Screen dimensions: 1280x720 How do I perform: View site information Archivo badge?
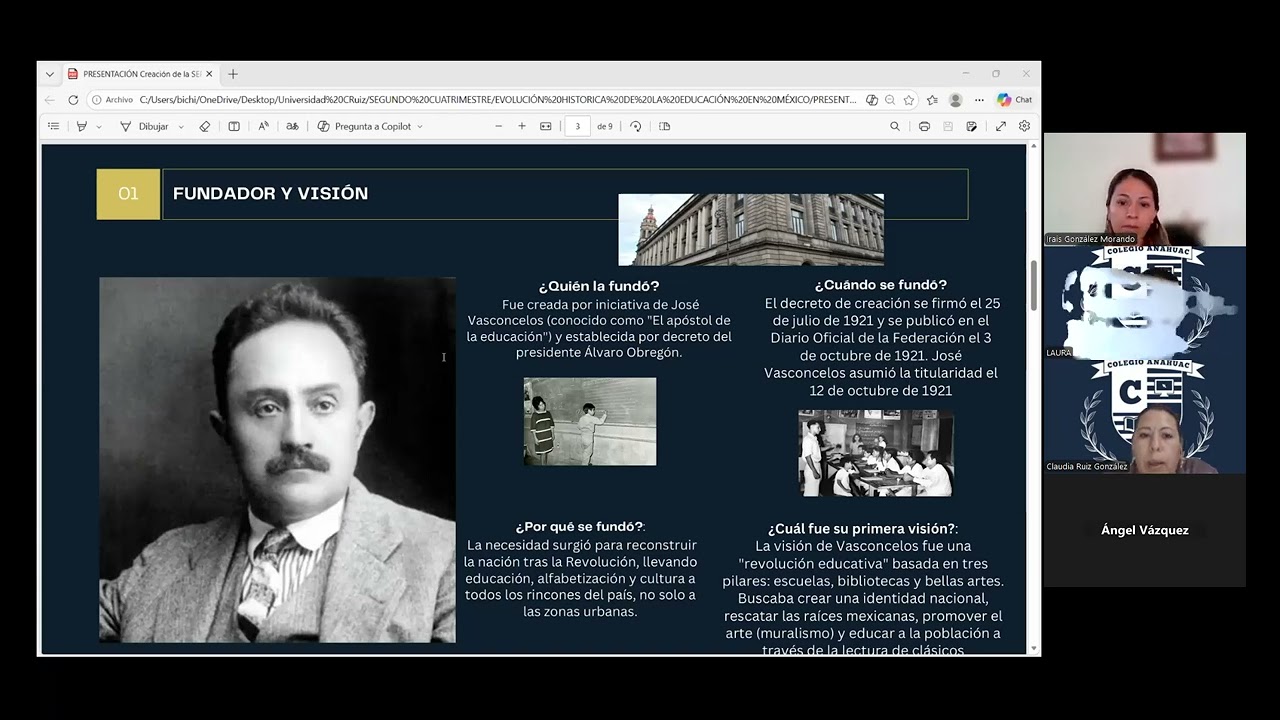[113, 100]
